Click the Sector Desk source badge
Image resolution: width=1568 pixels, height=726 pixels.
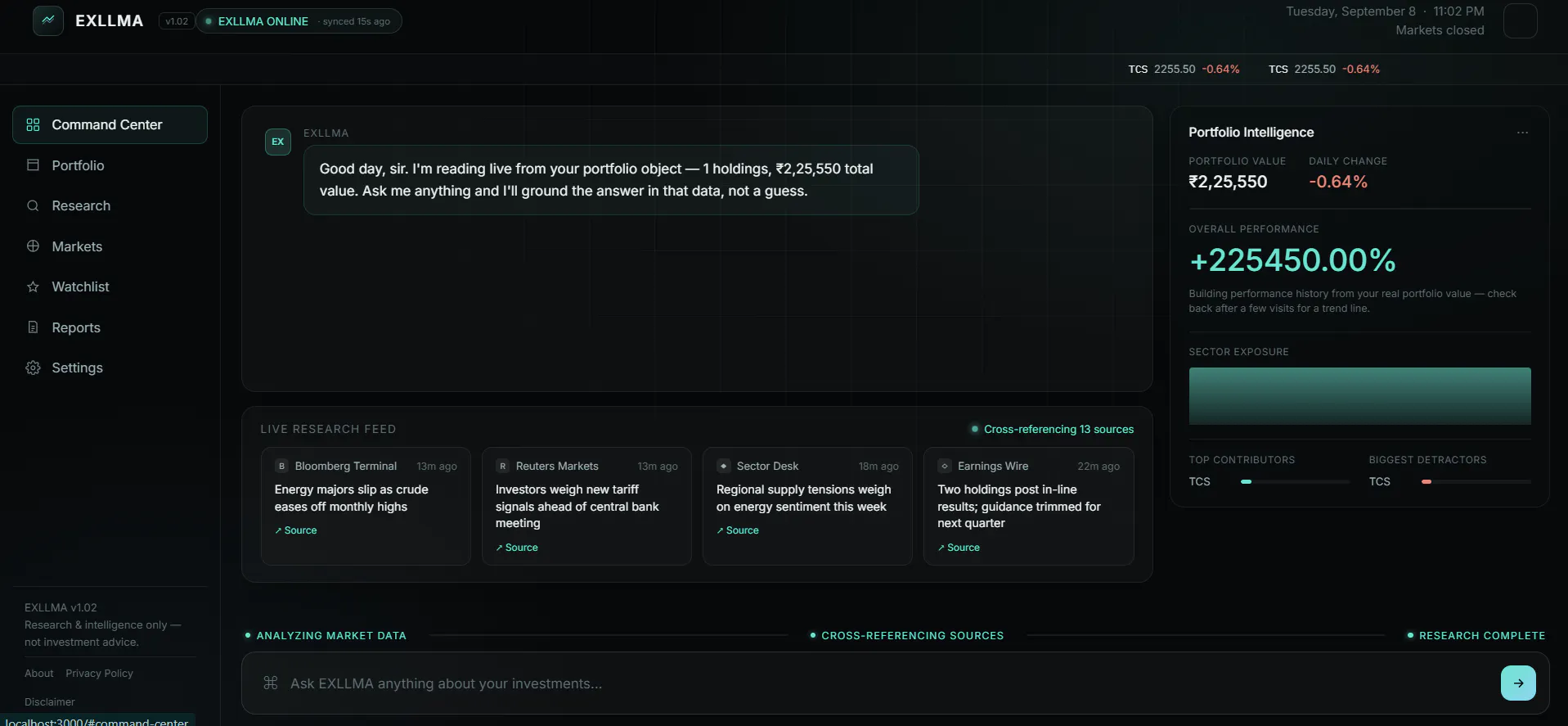tap(724, 466)
